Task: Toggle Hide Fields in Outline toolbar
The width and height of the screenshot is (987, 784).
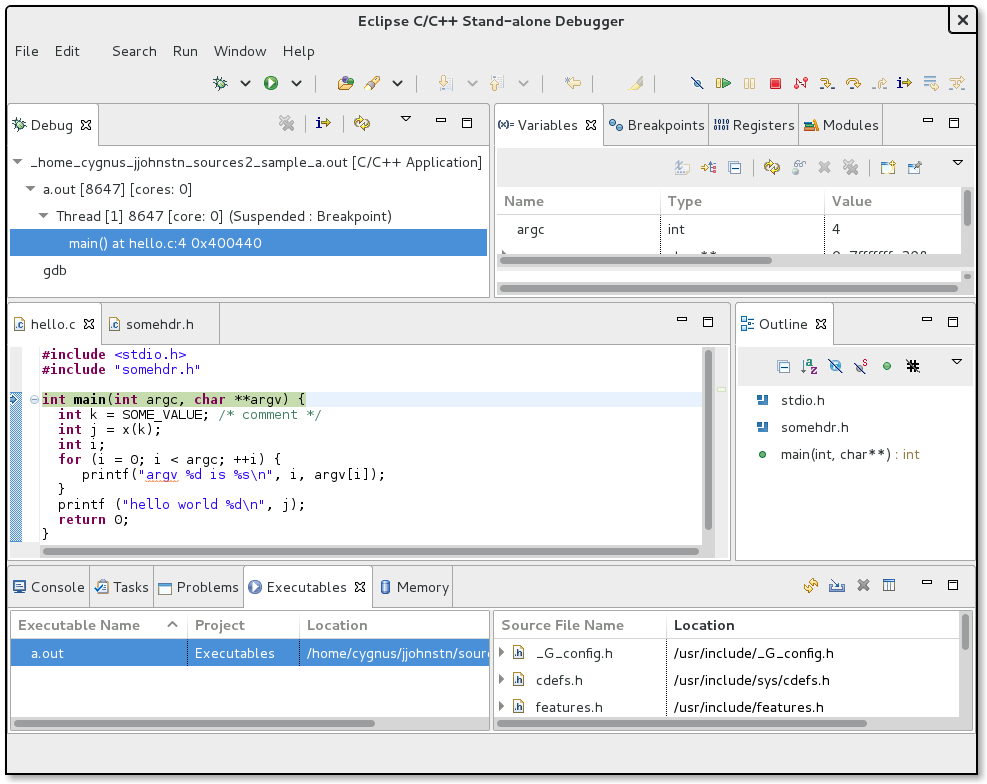Action: tap(835, 366)
